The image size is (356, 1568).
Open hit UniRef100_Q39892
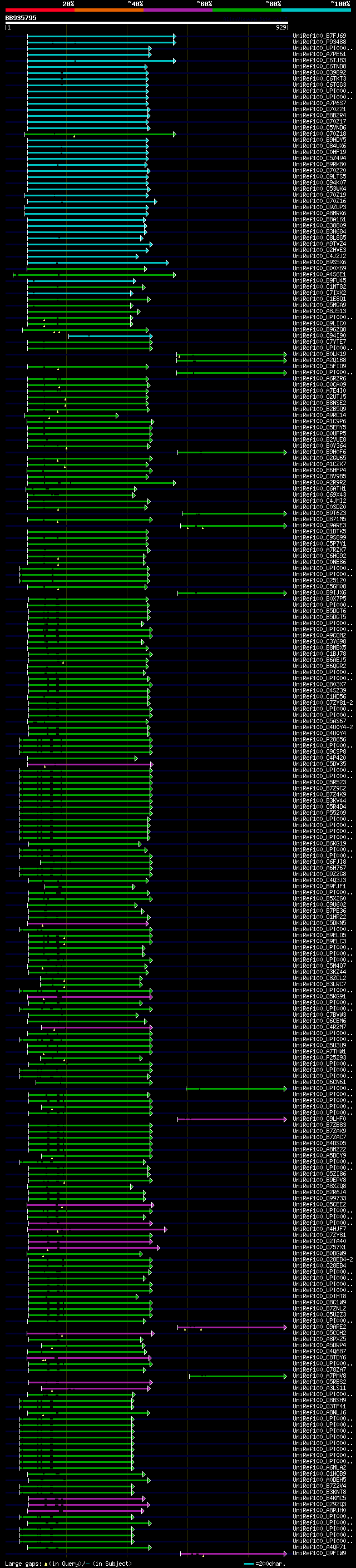point(319,72)
